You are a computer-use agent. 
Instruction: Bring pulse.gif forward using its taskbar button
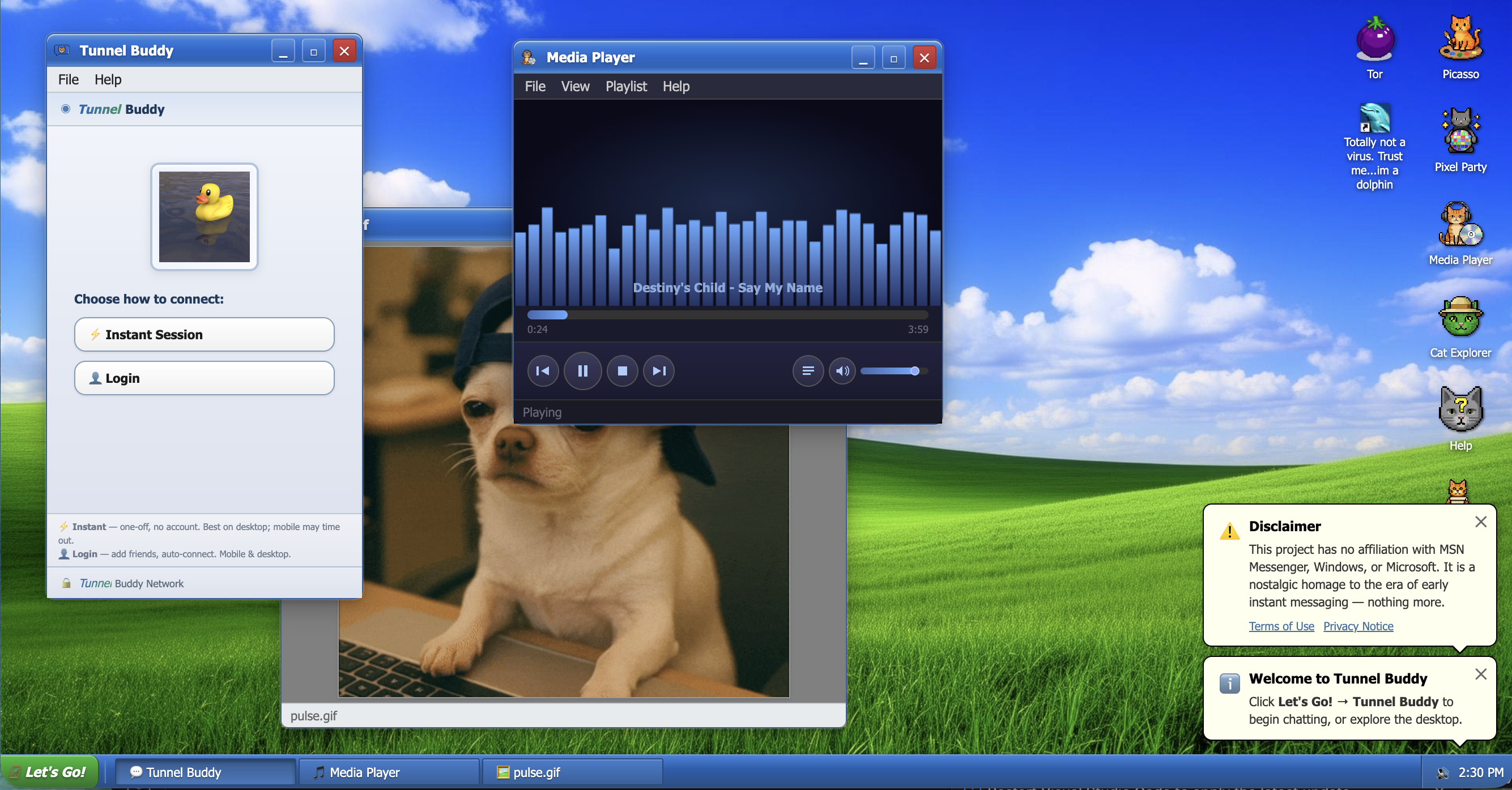[x=572, y=772]
